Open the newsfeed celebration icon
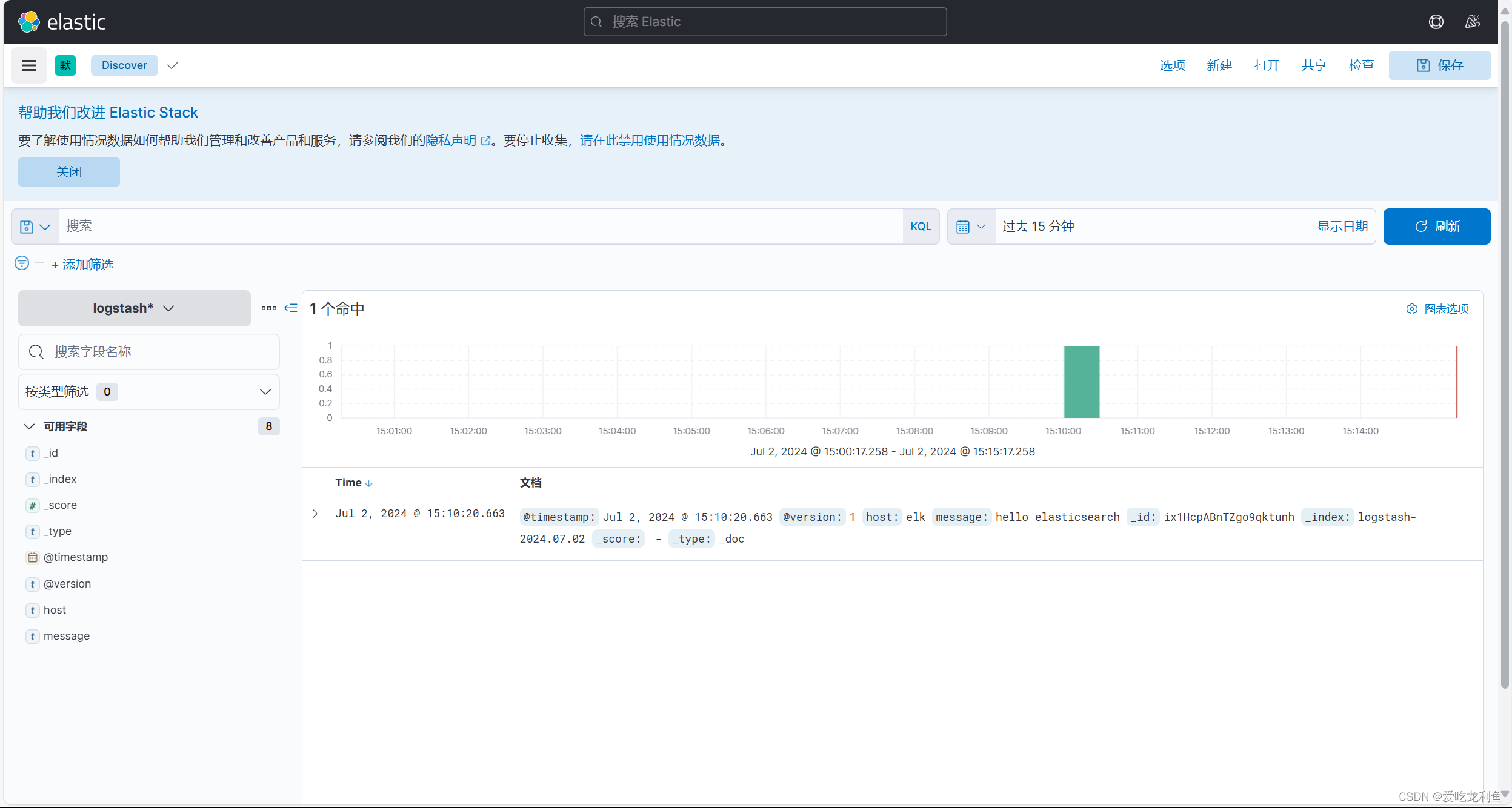Viewport: 1512px width, 808px height. pyautogui.click(x=1473, y=22)
